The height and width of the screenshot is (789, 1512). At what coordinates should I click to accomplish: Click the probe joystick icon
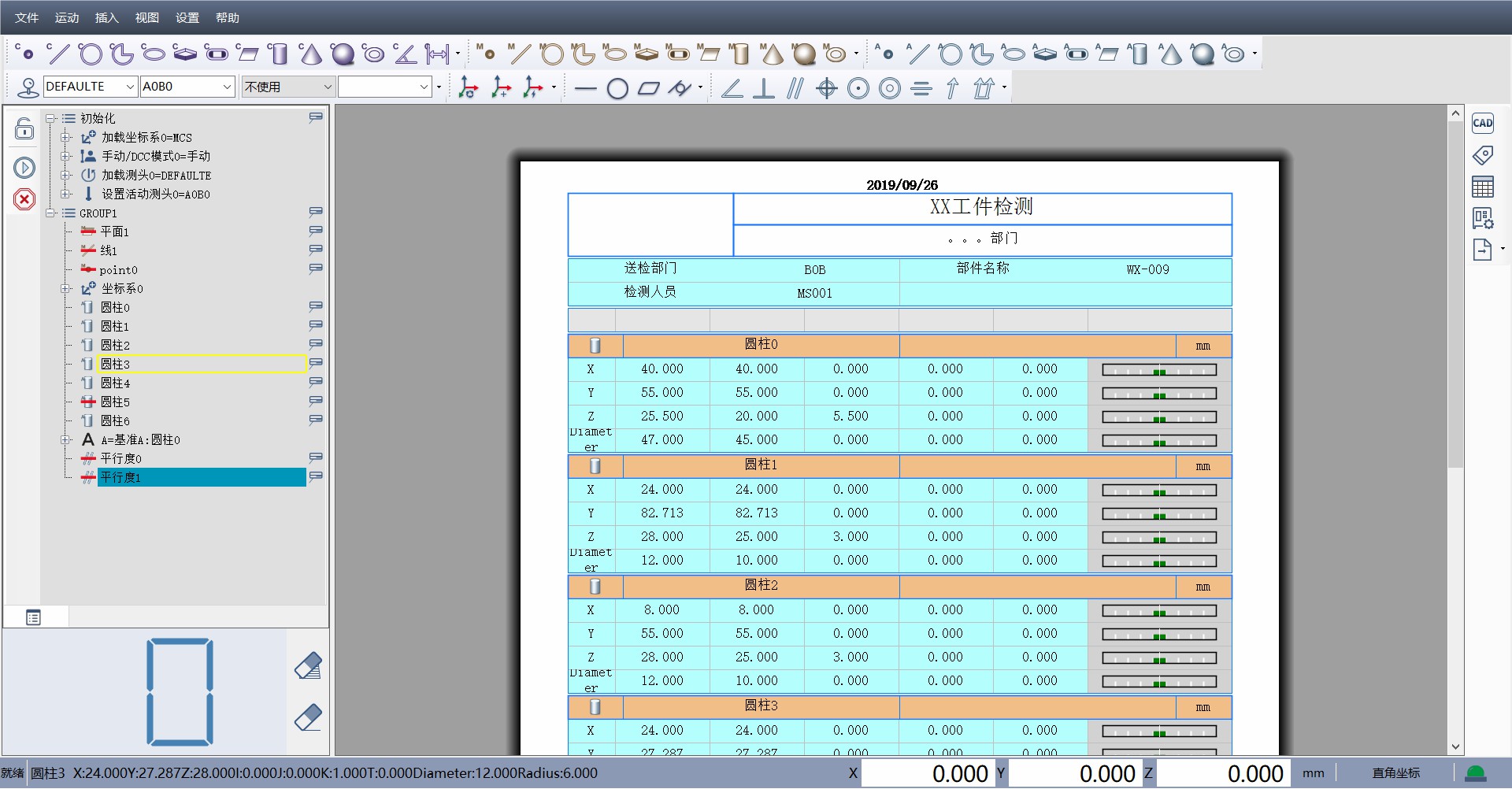click(28, 87)
